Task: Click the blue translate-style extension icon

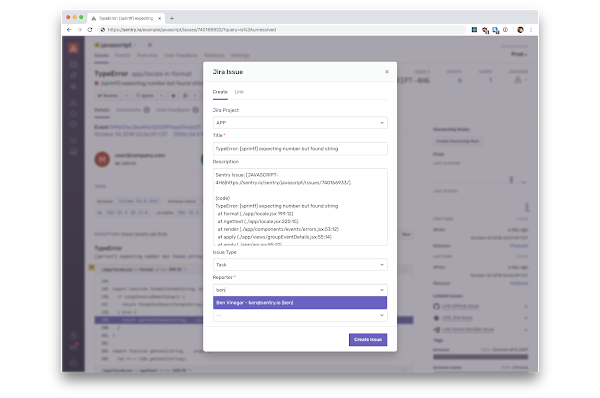Action: [x=496, y=30]
